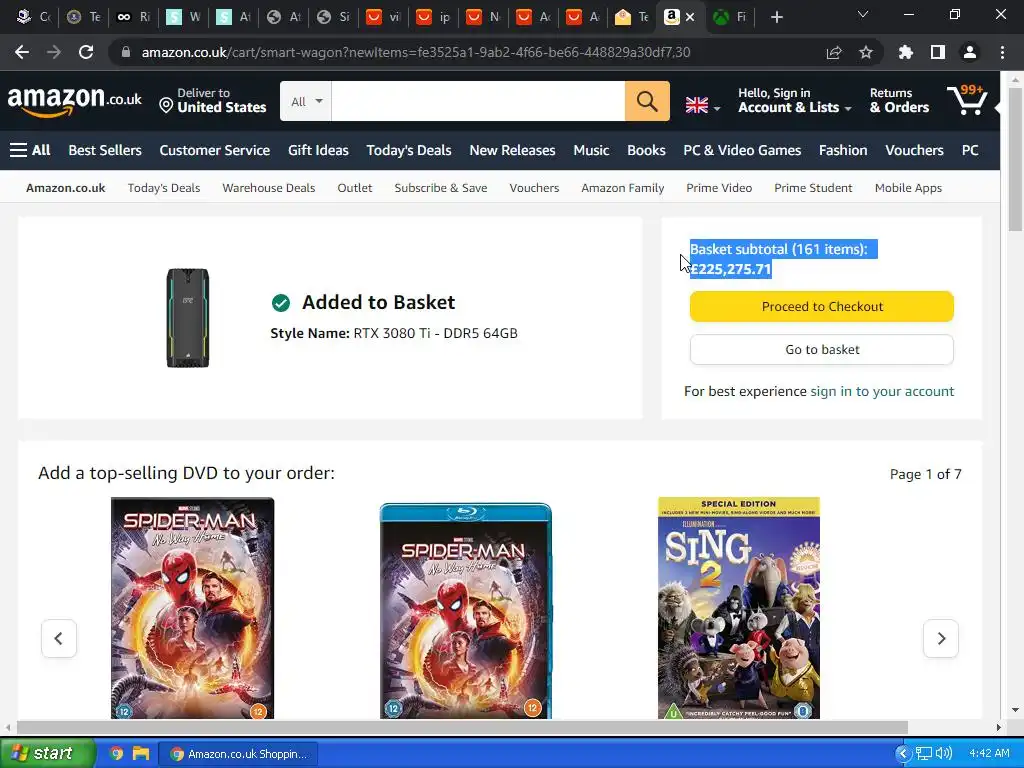The width and height of the screenshot is (1024, 768).
Task: Open Best Sellers in navigation bar
Action: 105,150
